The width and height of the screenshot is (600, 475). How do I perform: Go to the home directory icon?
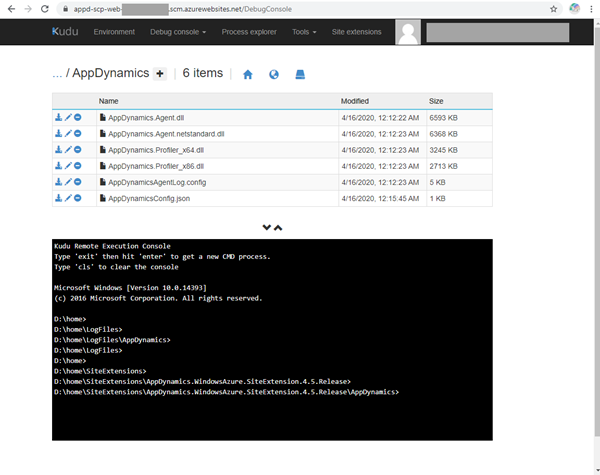(248, 75)
